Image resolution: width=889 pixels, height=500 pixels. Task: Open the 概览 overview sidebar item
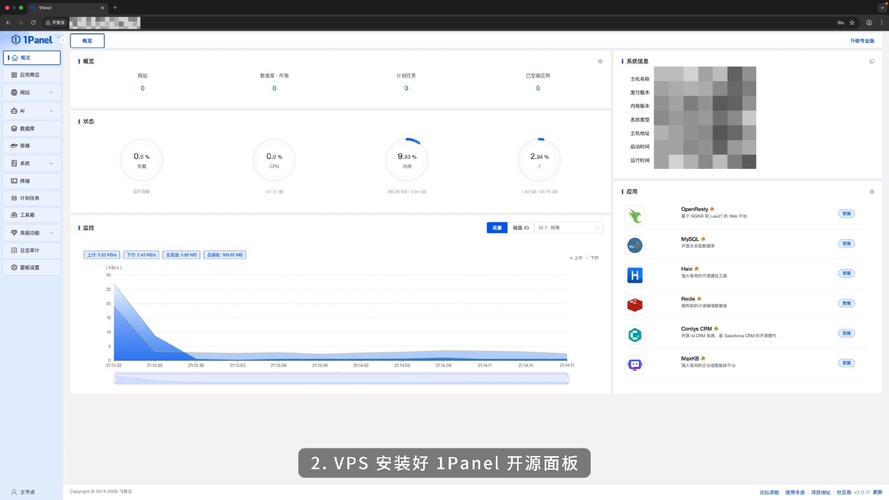pyautogui.click(x=32, y=57)
